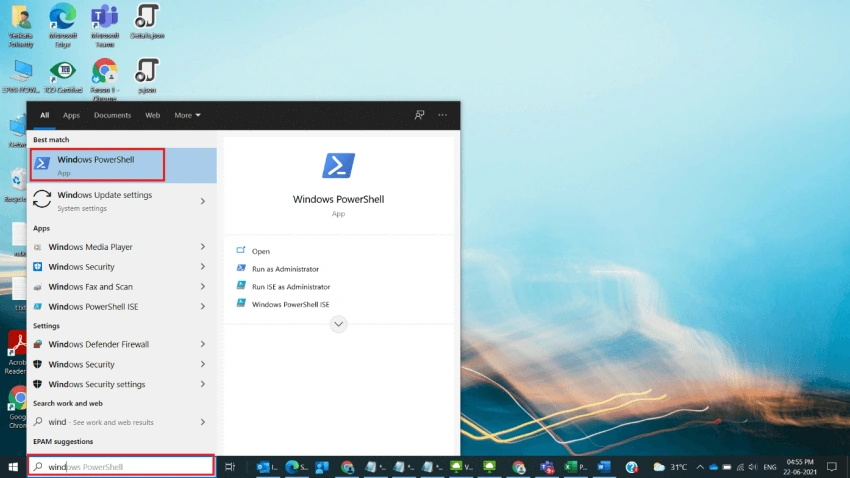Open the p.json file on desktop
This screenshot has height=478, width=850.
147,76
